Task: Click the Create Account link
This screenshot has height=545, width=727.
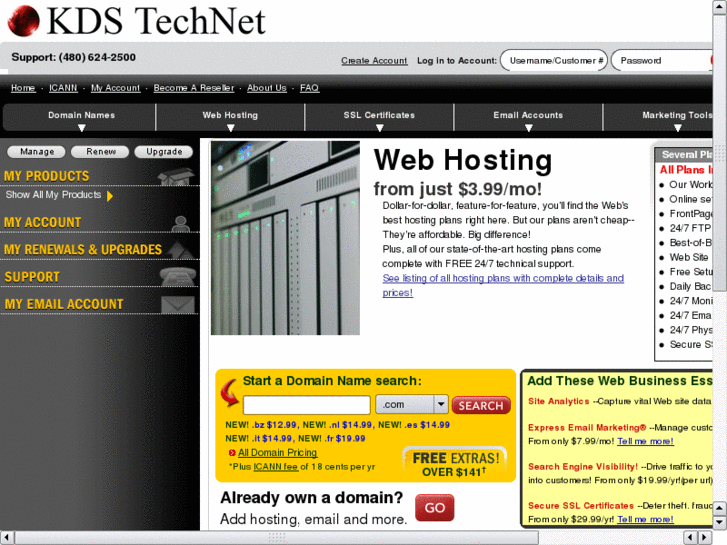Action: coord(374,61)
